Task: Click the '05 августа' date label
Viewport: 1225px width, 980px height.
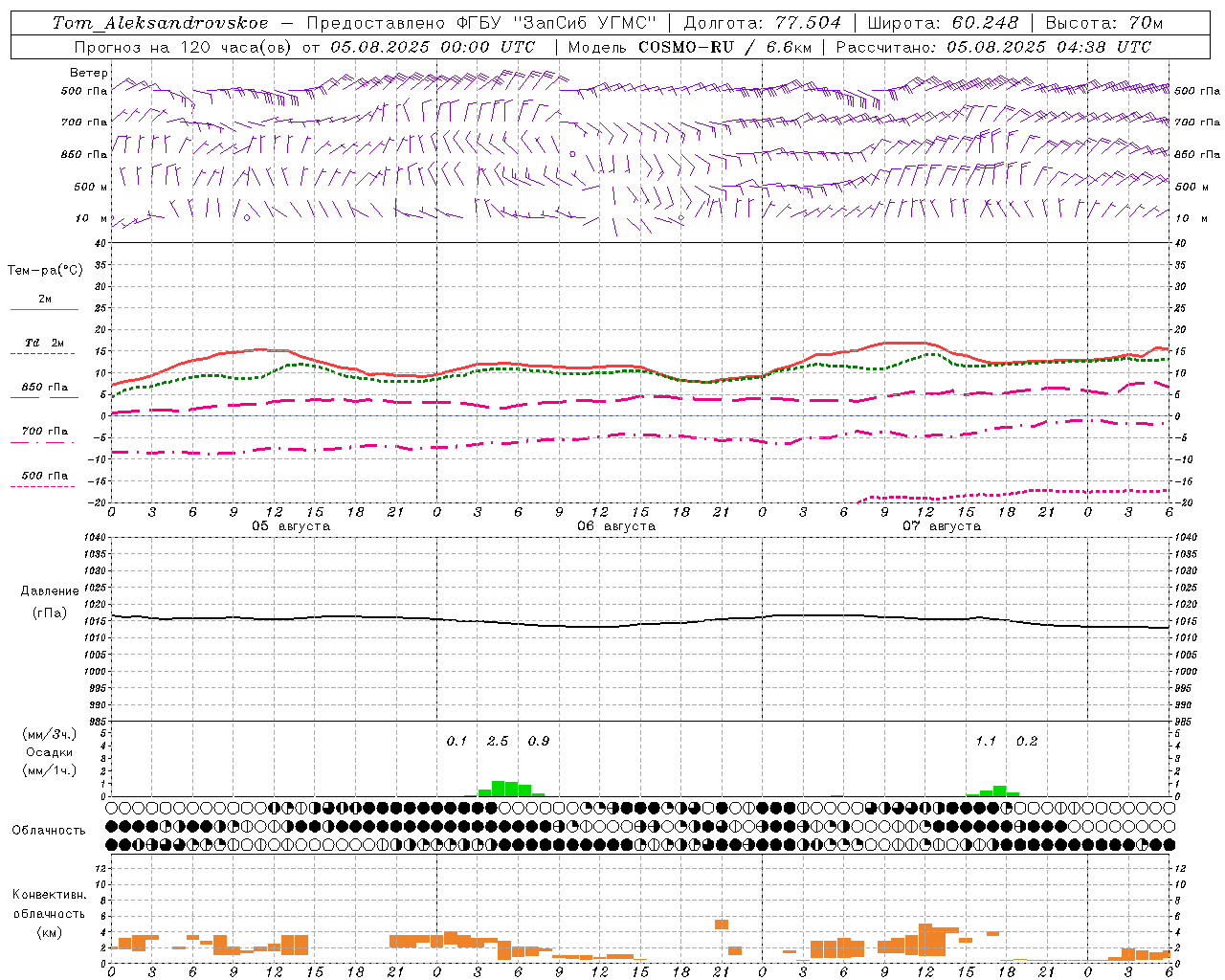Action: [x=291, y=526]
